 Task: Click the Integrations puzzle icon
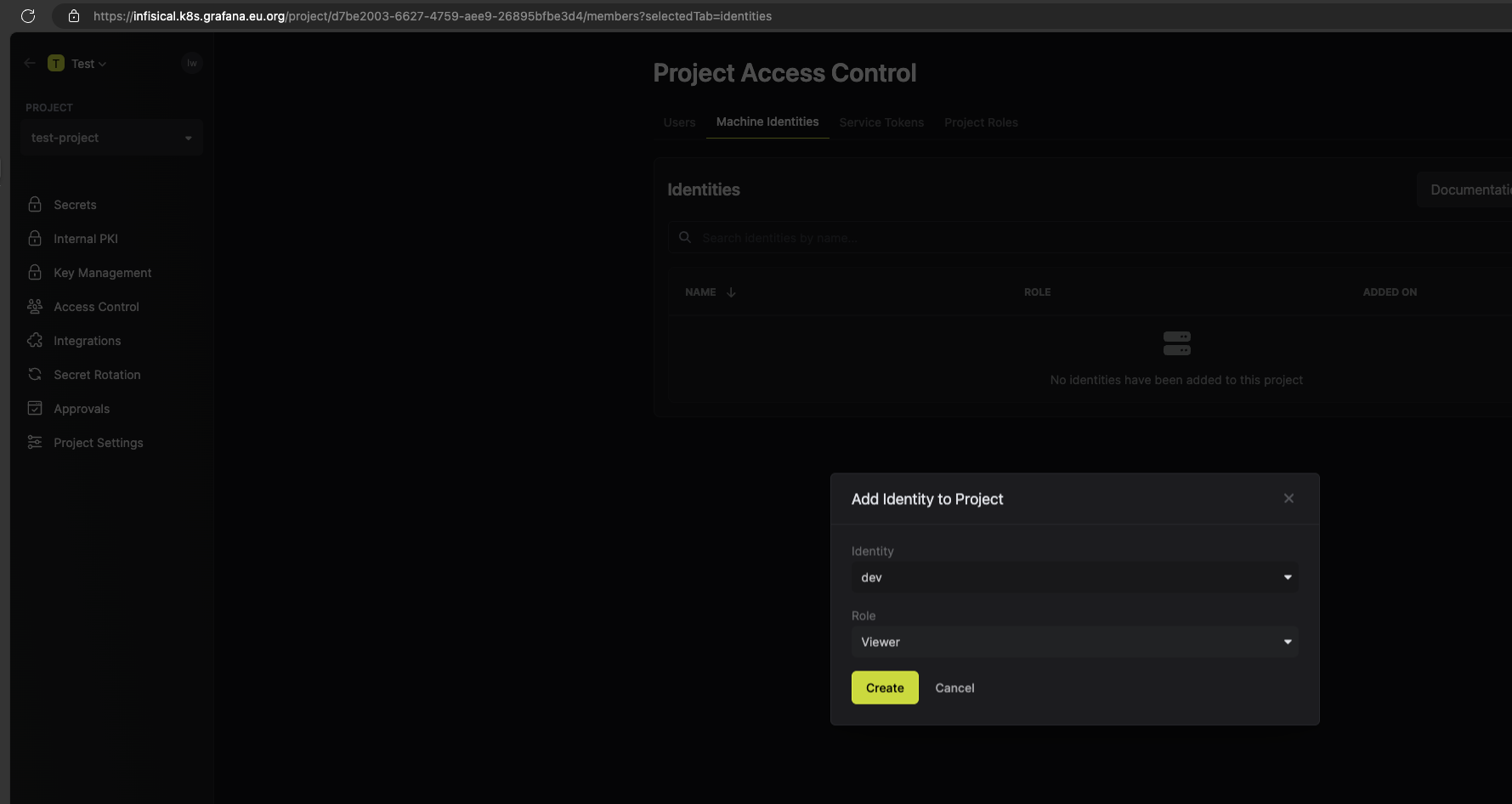[x=35, y=340]
